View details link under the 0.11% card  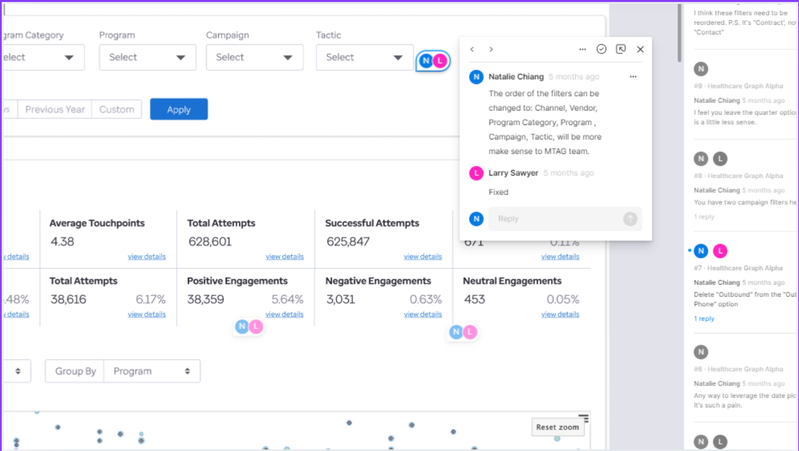(560, 256)
